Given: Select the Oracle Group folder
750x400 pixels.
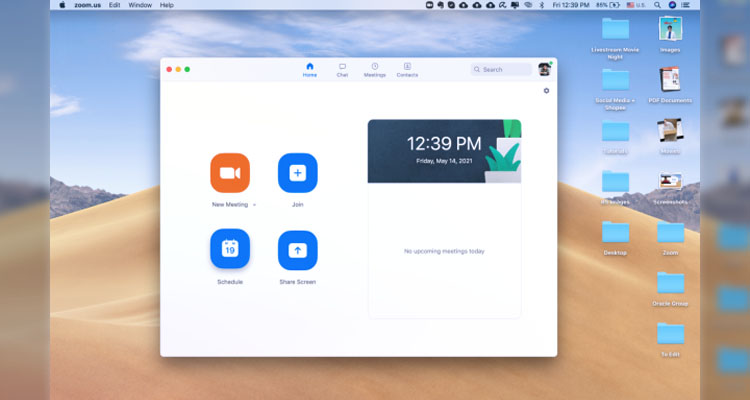Looking at the screenshot, I should (x=670, y=282).
